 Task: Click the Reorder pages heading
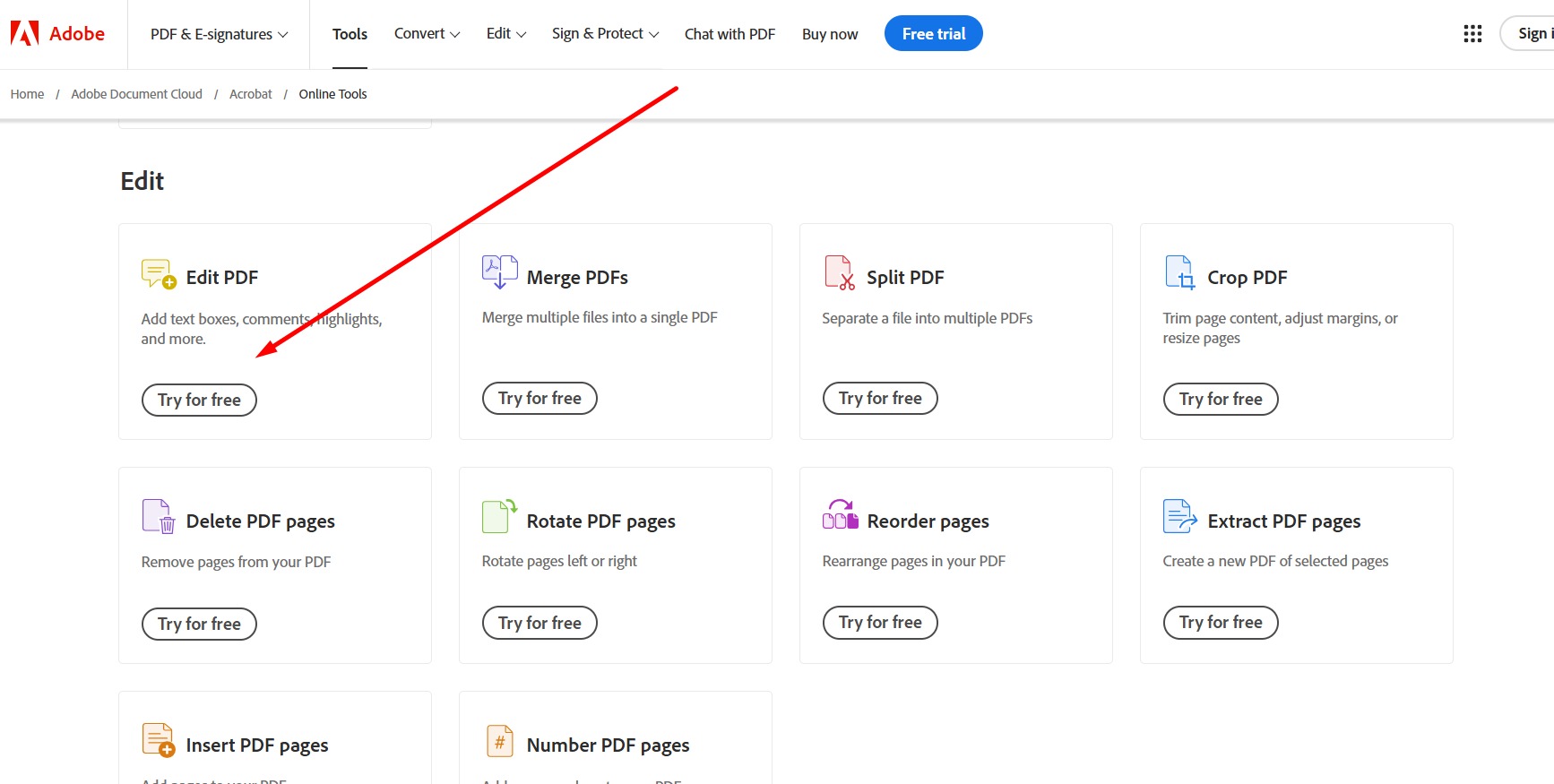(x=928, y=521)
